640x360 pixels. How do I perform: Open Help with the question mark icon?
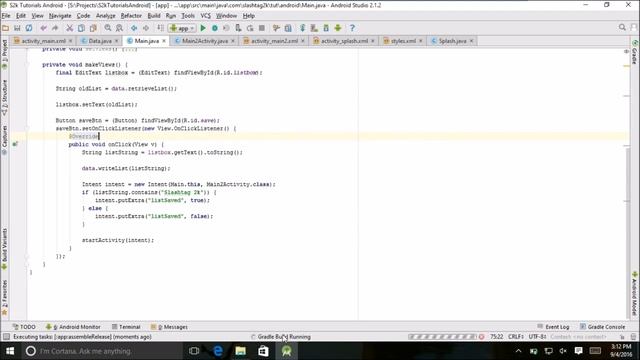(352, 28)
